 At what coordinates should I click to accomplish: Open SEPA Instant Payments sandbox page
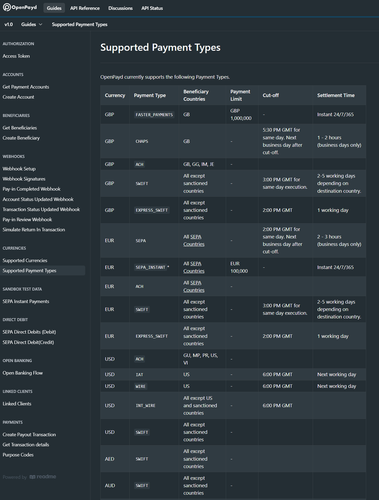tap(26, 301)
